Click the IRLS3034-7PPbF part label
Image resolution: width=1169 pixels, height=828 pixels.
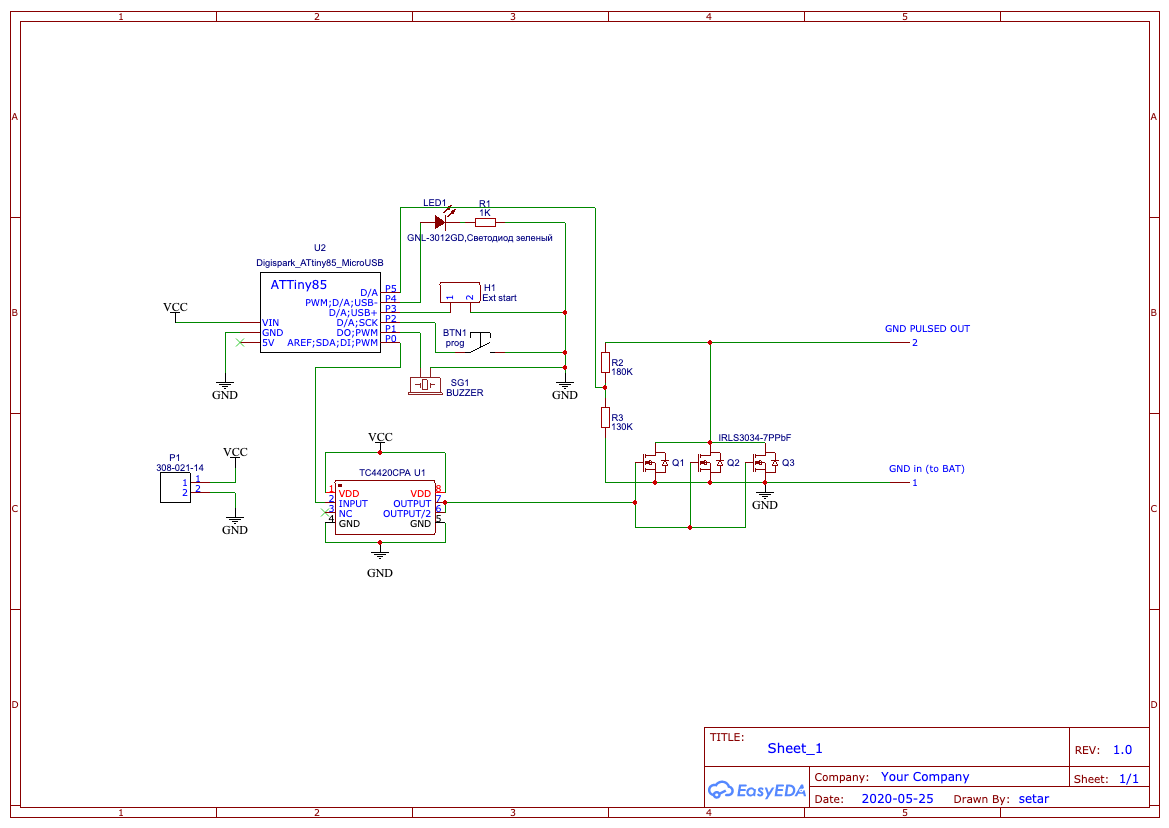(754, 437)
